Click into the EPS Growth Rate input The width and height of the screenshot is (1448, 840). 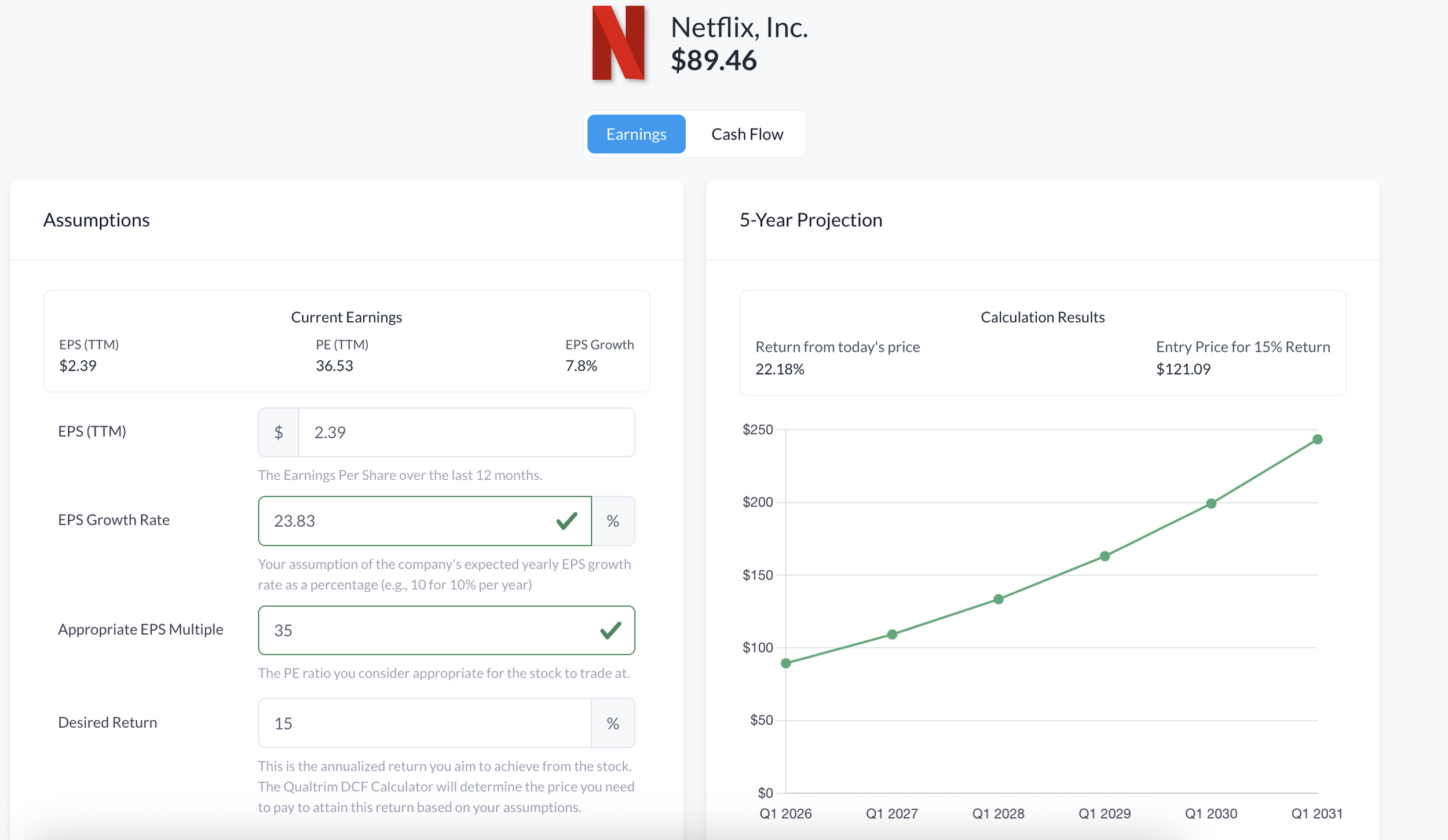tap(405, 521)
